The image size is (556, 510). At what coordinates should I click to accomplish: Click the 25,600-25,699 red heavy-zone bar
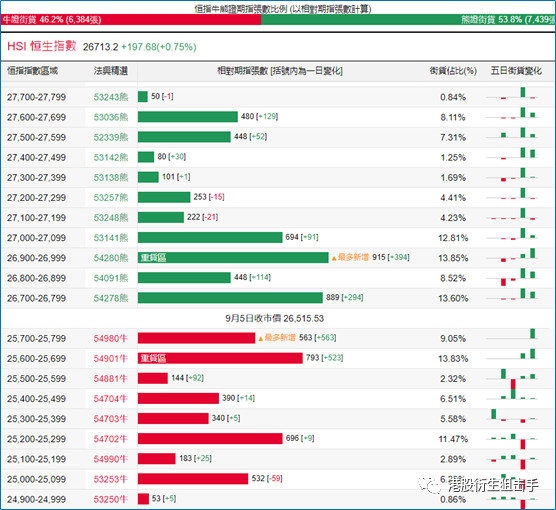[x=220, y=358]
